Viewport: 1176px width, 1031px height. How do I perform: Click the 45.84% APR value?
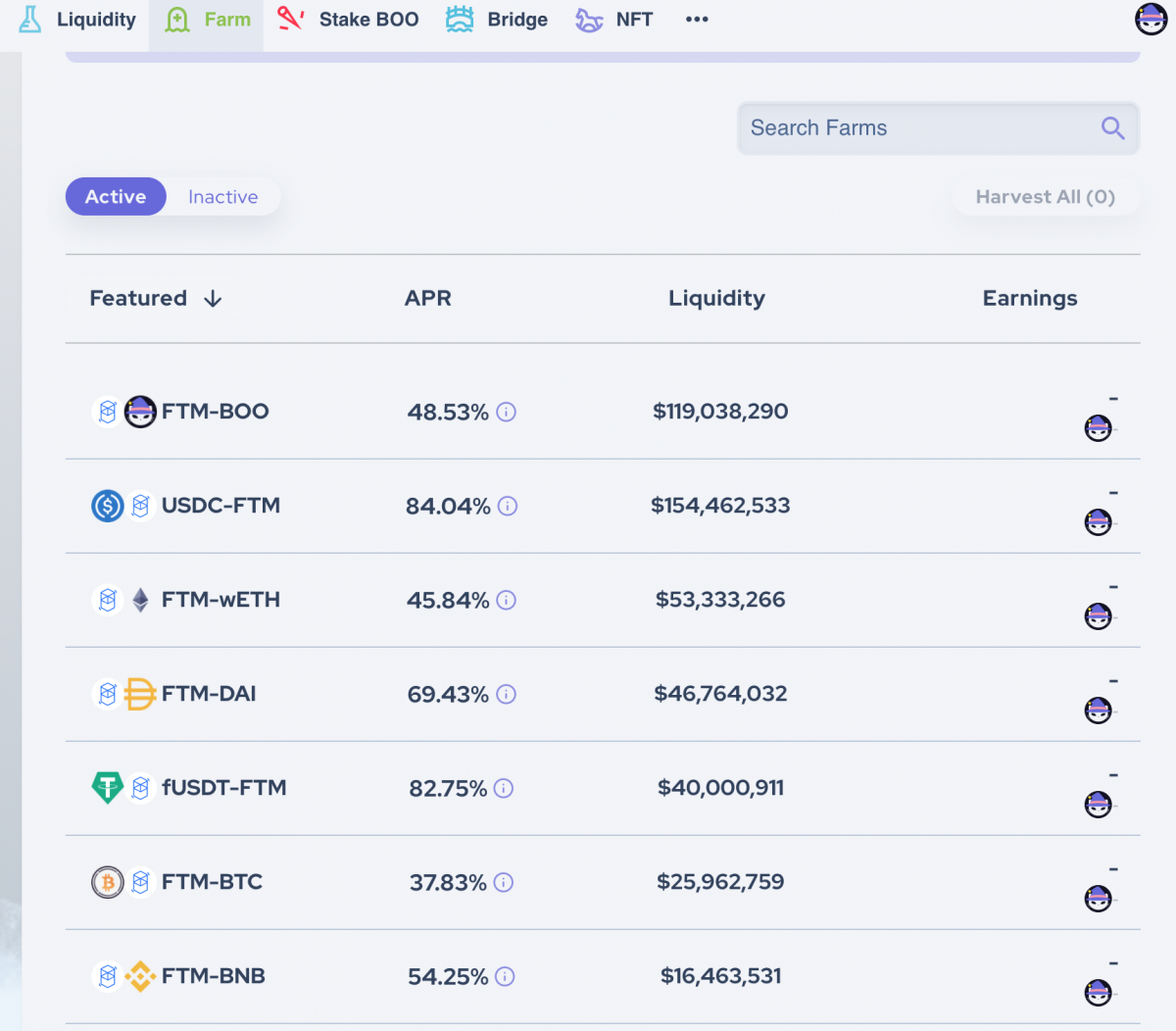(448, 601)
